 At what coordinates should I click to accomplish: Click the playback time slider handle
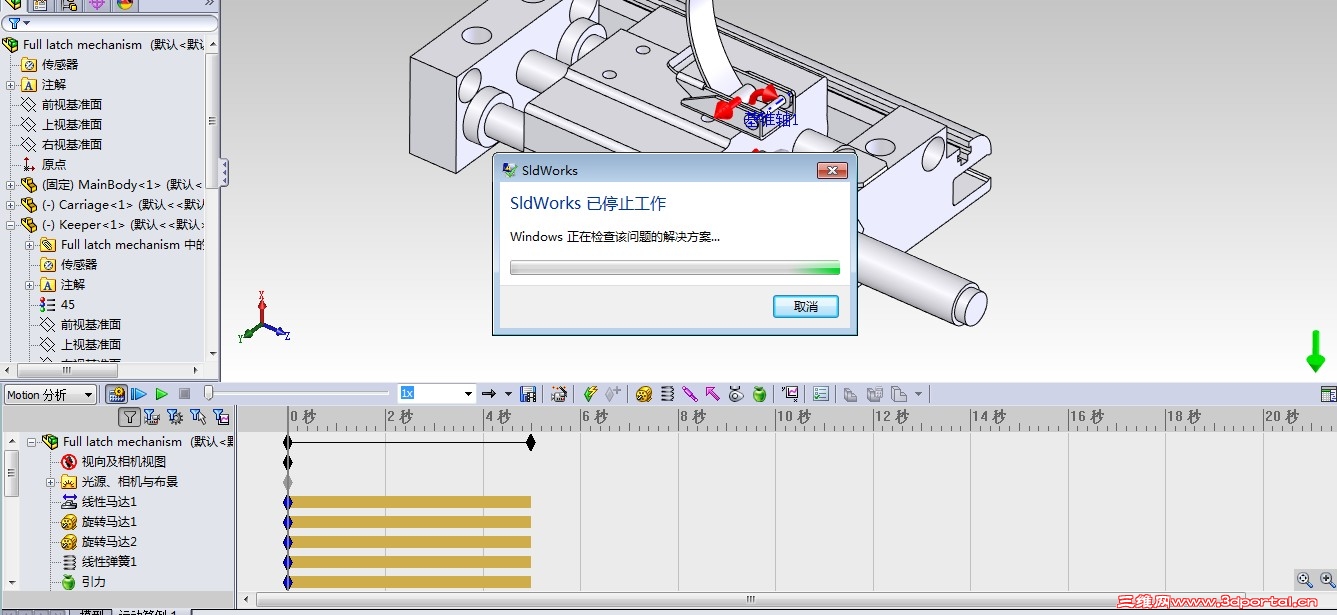tap(208, 394)
